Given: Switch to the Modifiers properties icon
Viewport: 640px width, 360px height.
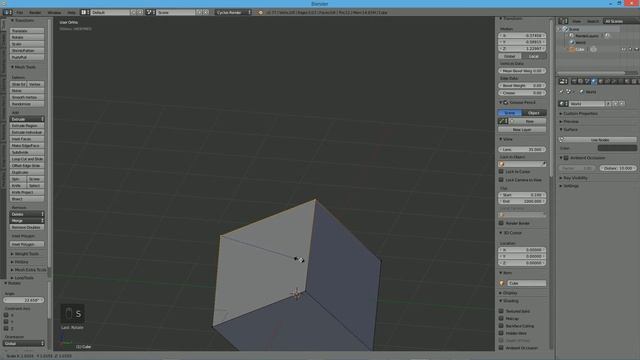Looking at the screenshot, I should (613, 81).
